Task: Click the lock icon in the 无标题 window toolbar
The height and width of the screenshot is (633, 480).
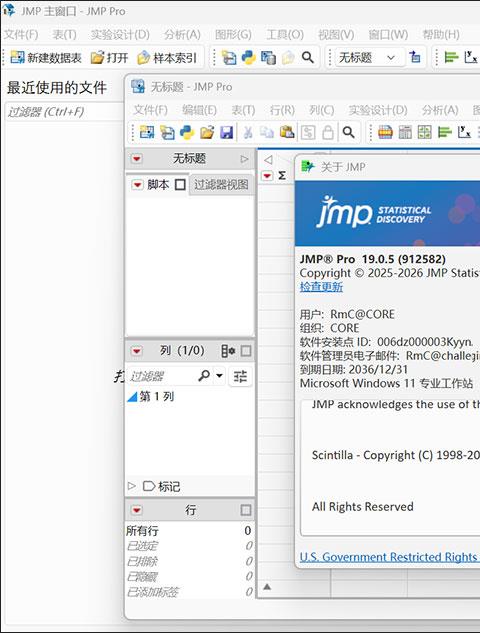Action: (328, 132)
